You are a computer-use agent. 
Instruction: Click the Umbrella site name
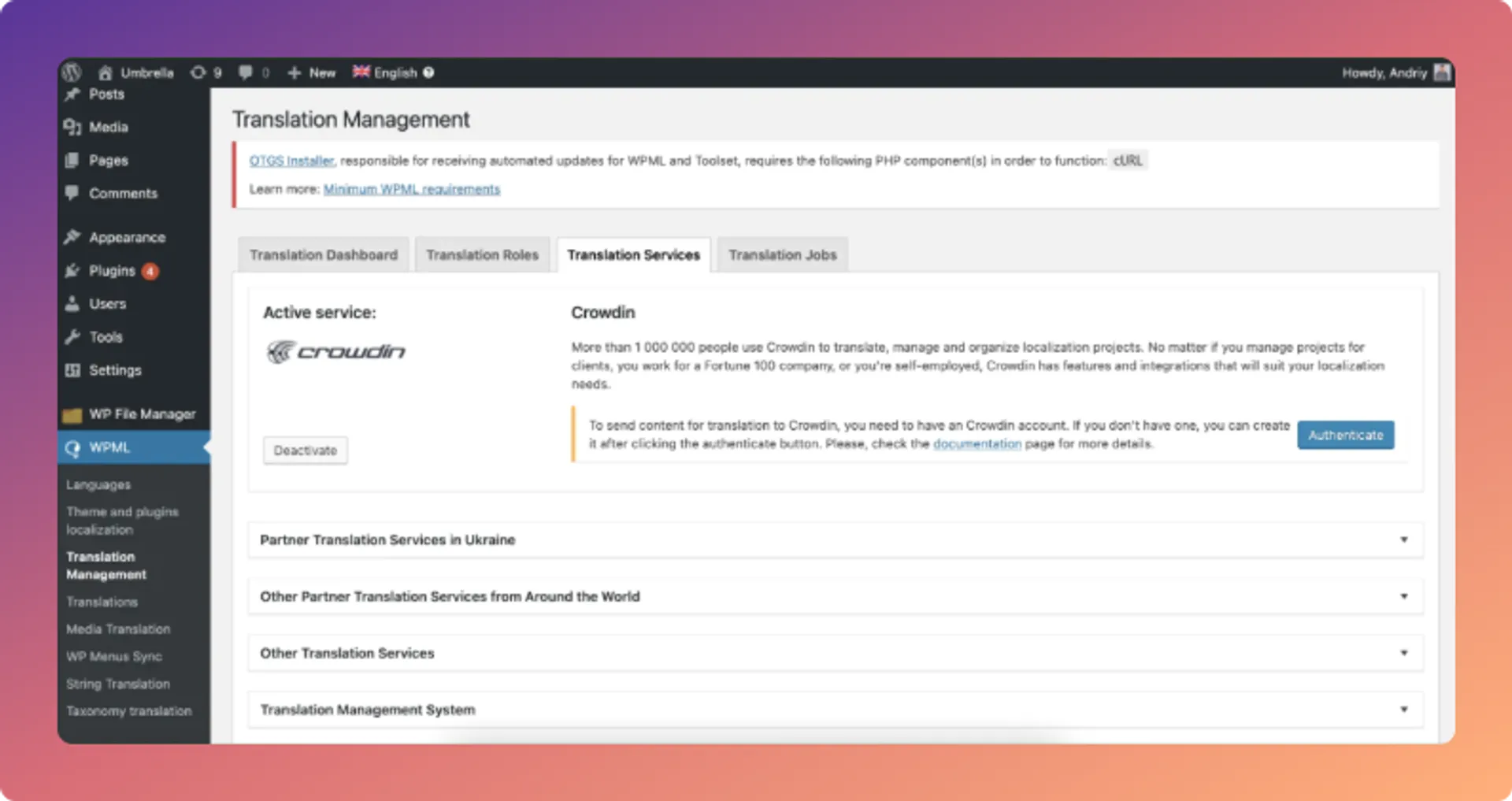tap(147, 72)
